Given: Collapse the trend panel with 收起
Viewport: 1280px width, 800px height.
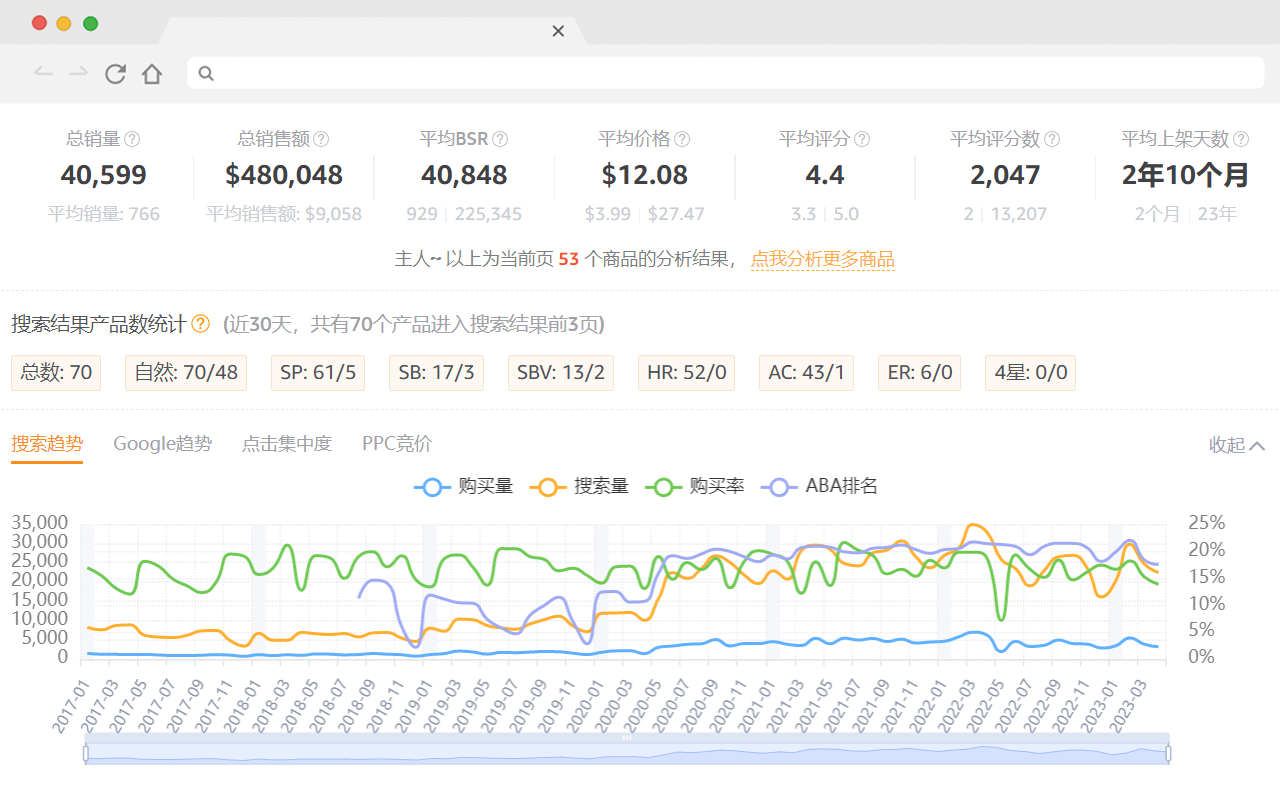Looking at the screenshot, I should point(1237,445).
